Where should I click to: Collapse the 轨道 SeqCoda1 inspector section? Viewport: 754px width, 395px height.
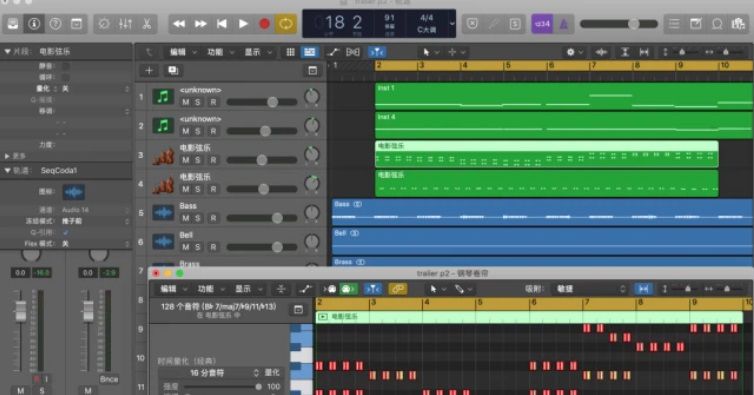(x=7, y=171)
